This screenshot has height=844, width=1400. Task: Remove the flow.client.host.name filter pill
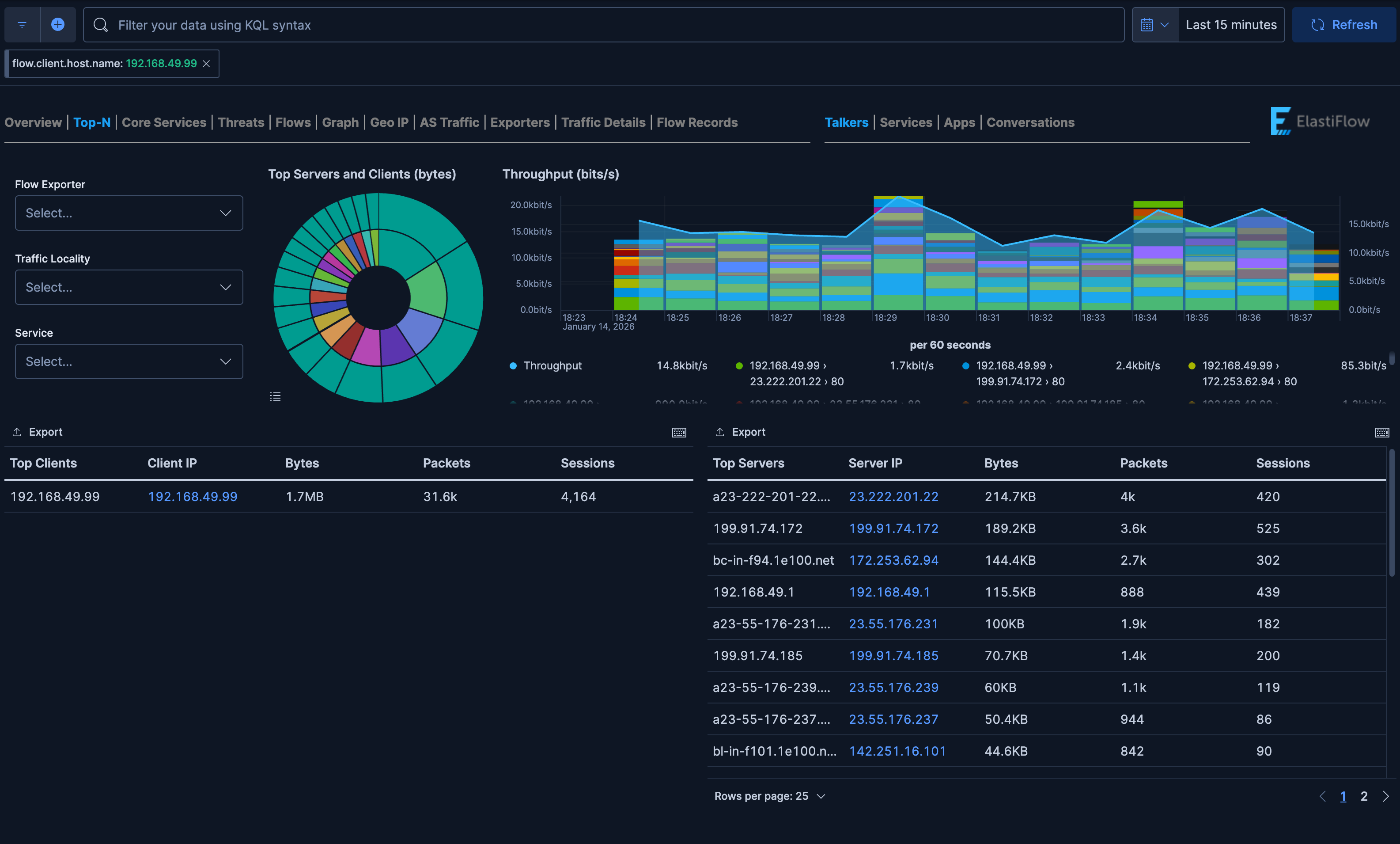click(x=206, y=63)
